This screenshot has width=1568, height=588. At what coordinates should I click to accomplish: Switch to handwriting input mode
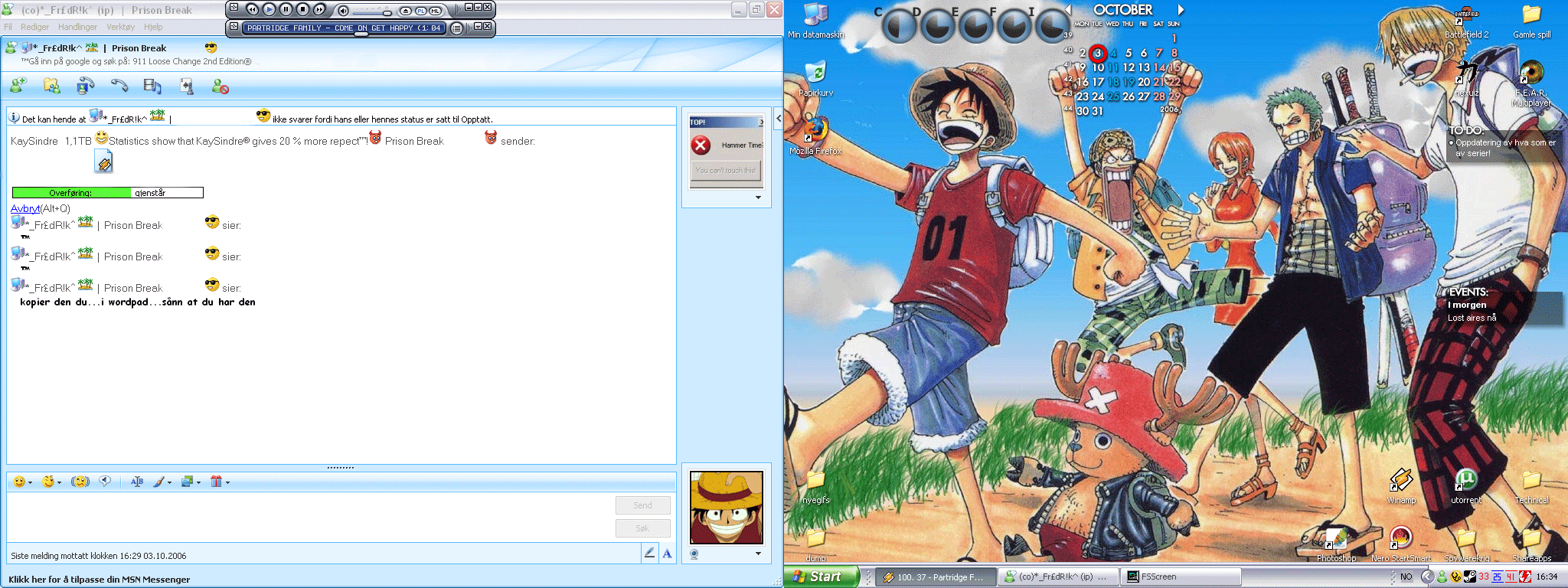click(649, 553)
